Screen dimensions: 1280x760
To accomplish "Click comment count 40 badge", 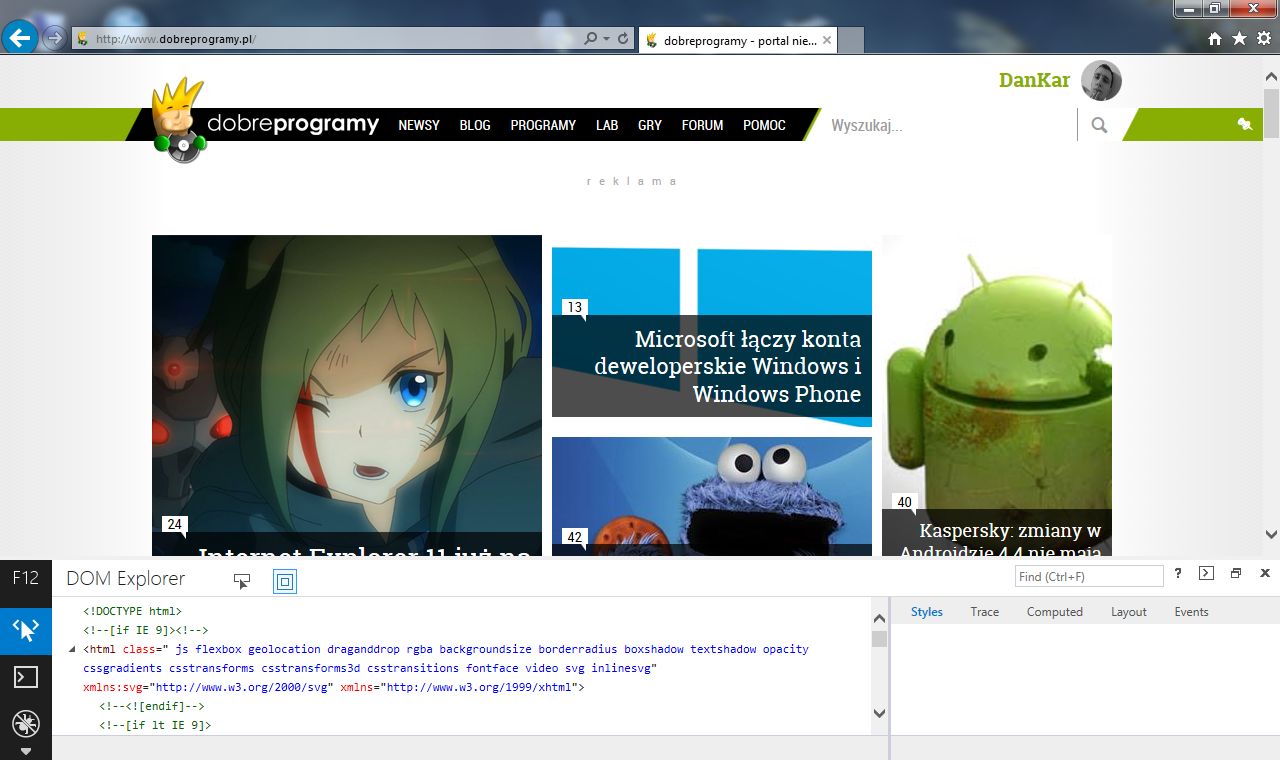I will click(x=904, y=503).
